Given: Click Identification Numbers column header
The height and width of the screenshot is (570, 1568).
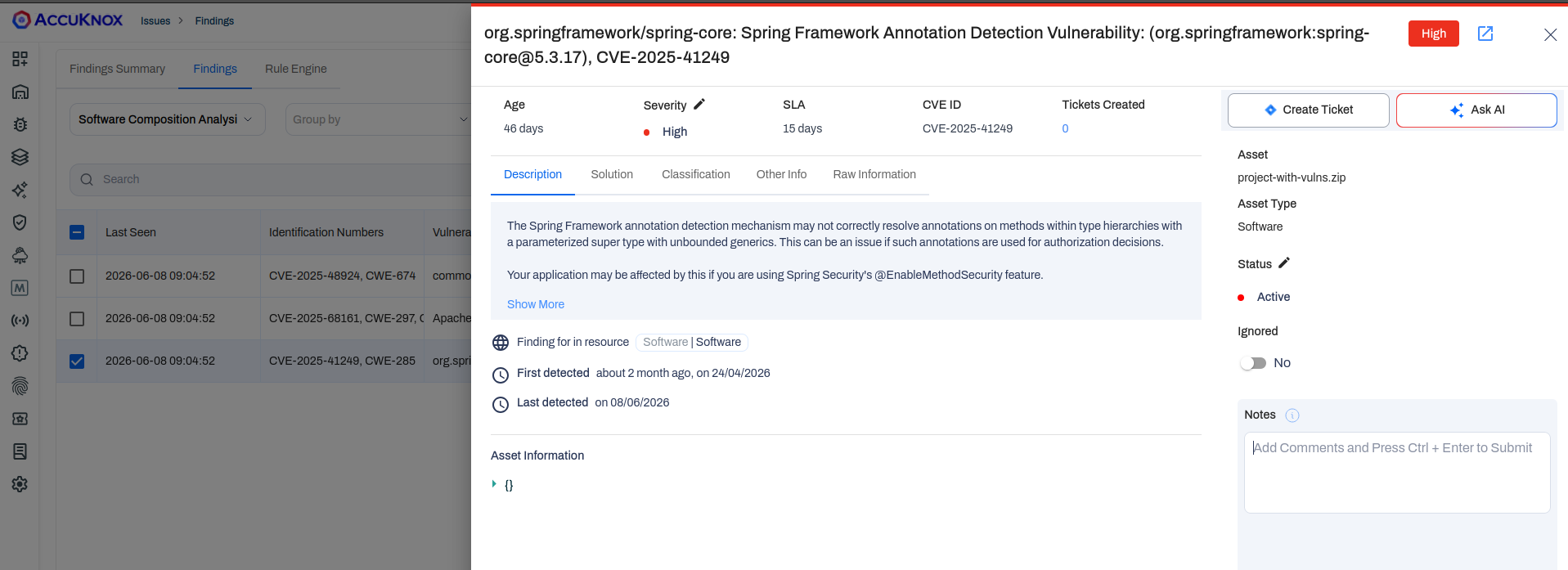Looking at the screenshot, I should coord(326,232).
